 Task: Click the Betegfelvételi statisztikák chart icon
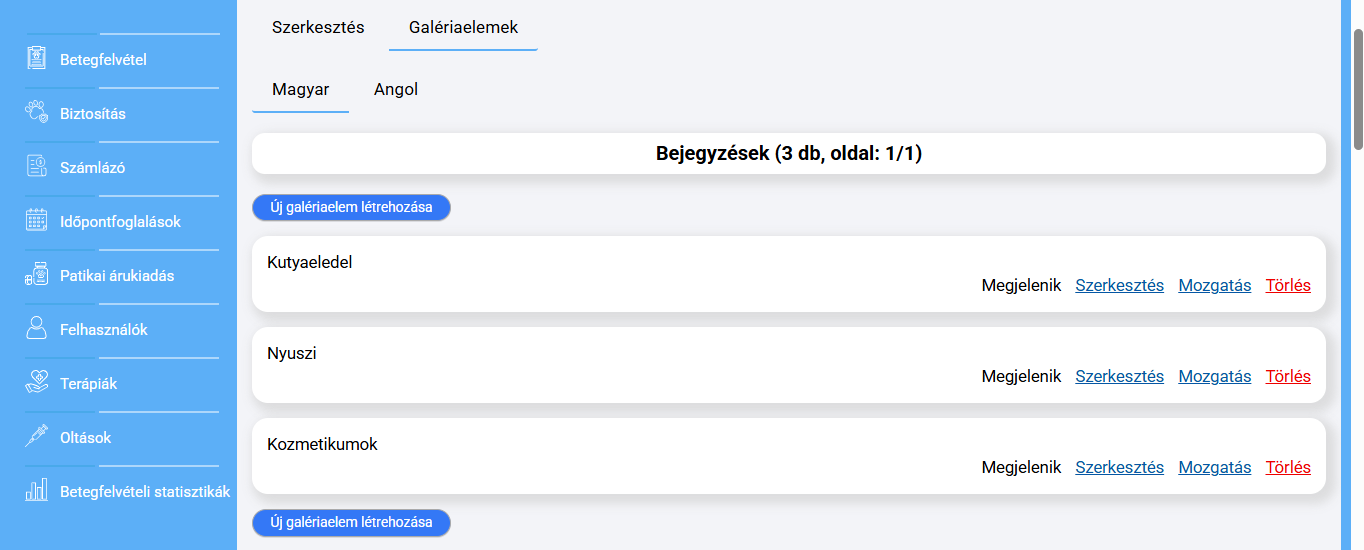click(x=37, y=490)
